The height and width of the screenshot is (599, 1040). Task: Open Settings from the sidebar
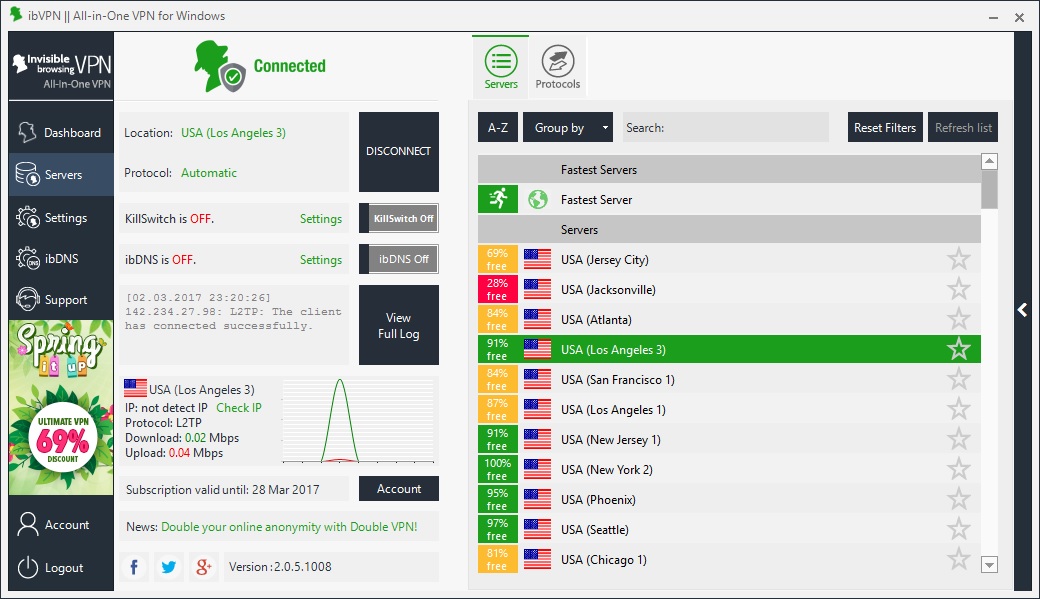[x=61, y=218]
